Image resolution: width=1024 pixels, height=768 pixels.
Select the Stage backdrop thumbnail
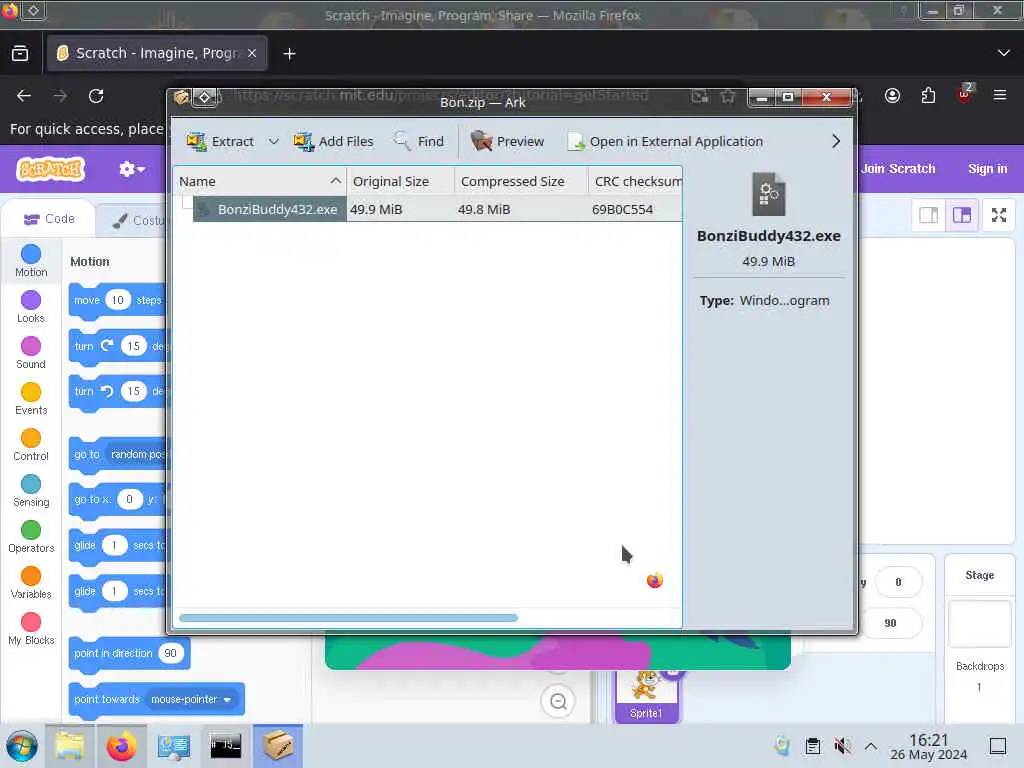click(979, 624)
